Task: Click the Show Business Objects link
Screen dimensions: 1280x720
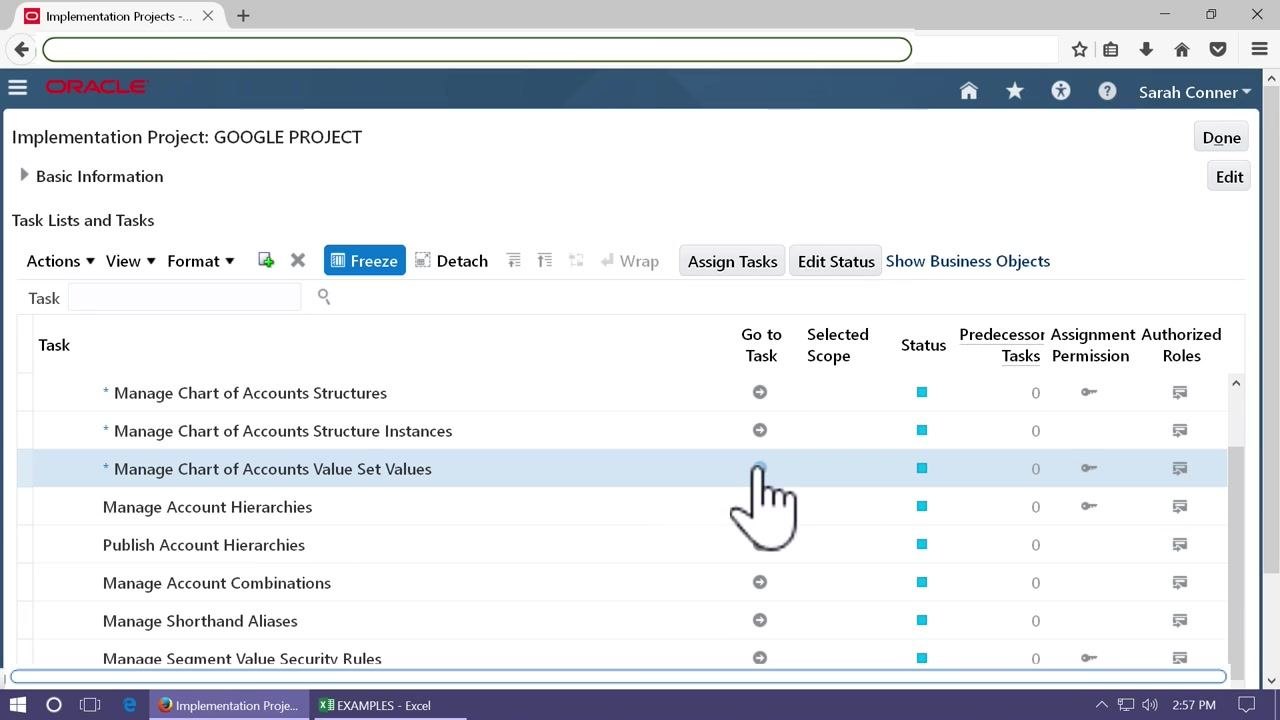Action: (967, 260)
